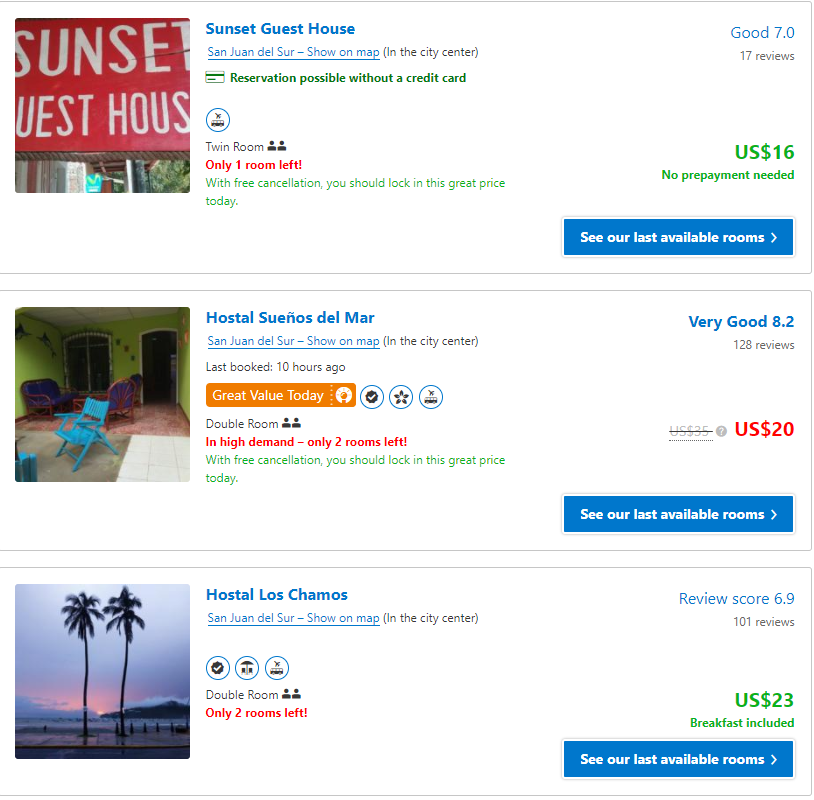Screen dimensions: 814x800
Task: Click Hostal Sueños del Mar verified checkmark badge
Action: pyautogui.click(x=372, y=397)
